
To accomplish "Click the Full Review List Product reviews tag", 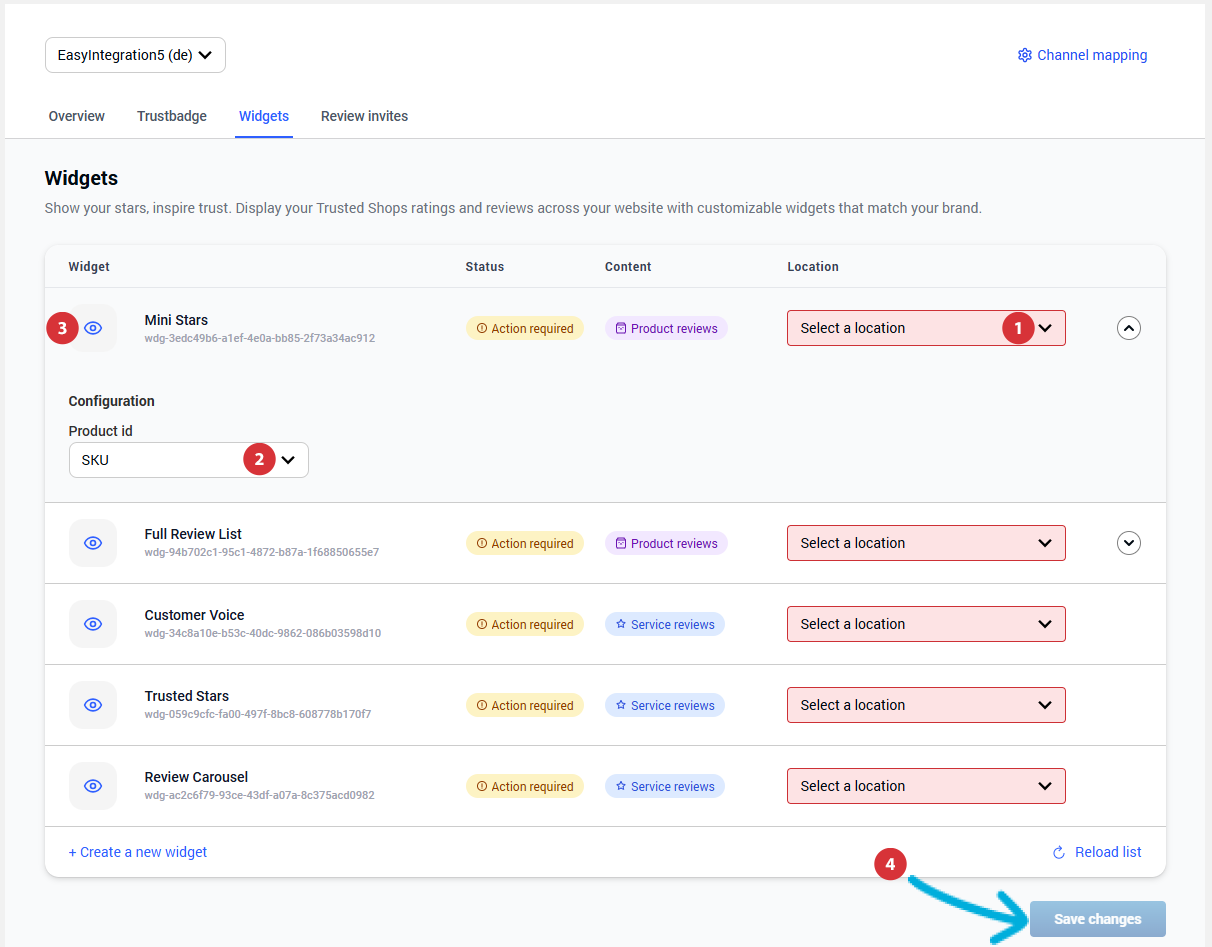I will coord(666,543).
